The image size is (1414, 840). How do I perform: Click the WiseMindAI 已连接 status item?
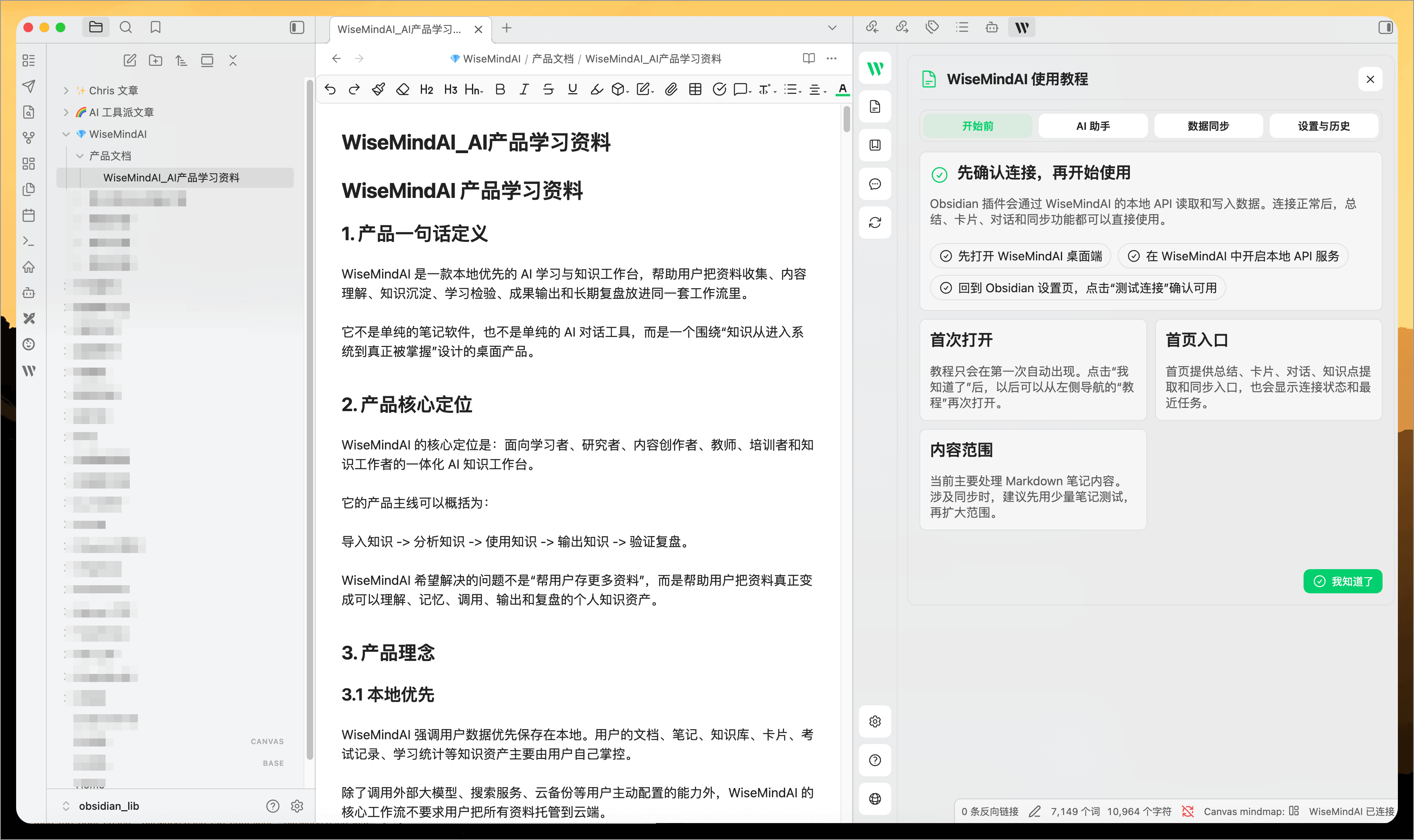pyautogui.click(x=1351, y=811)
